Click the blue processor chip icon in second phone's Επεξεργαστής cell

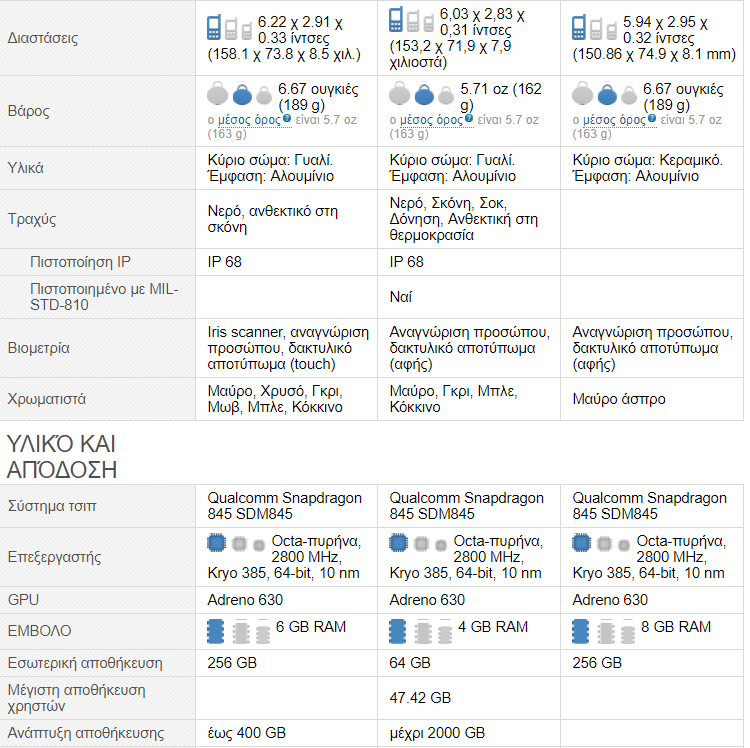(398, 543)
